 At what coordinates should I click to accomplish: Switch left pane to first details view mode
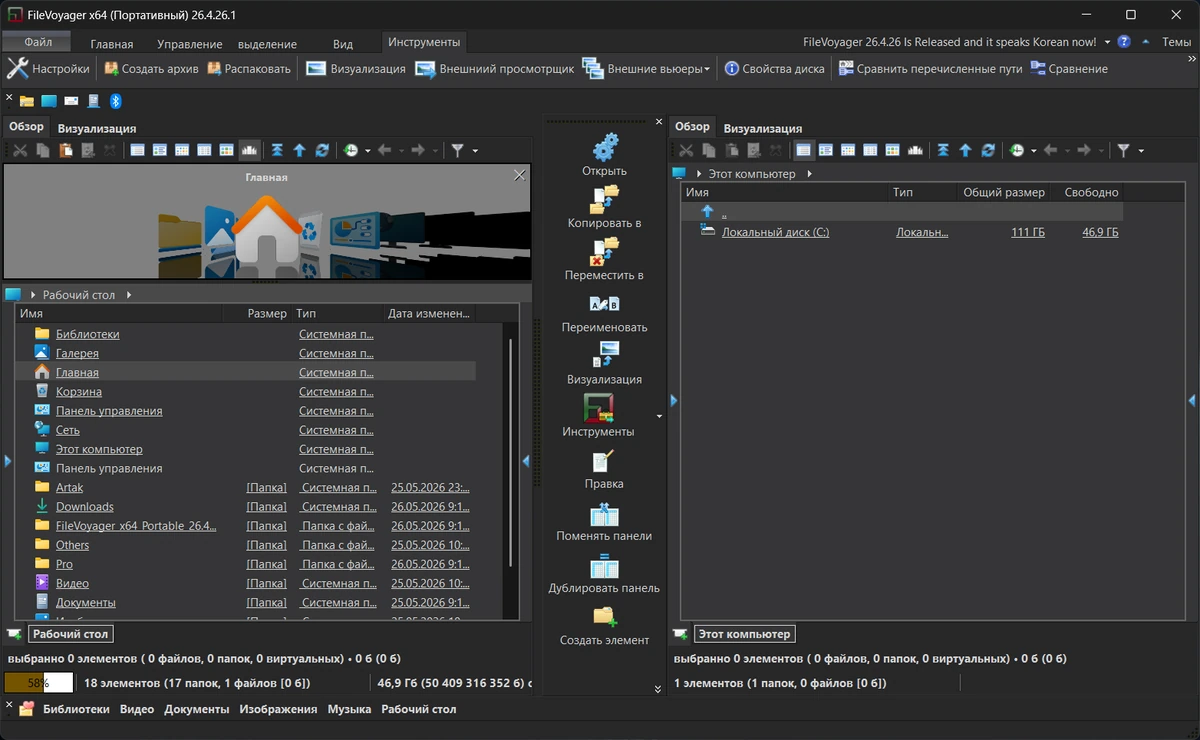point(137,150)
